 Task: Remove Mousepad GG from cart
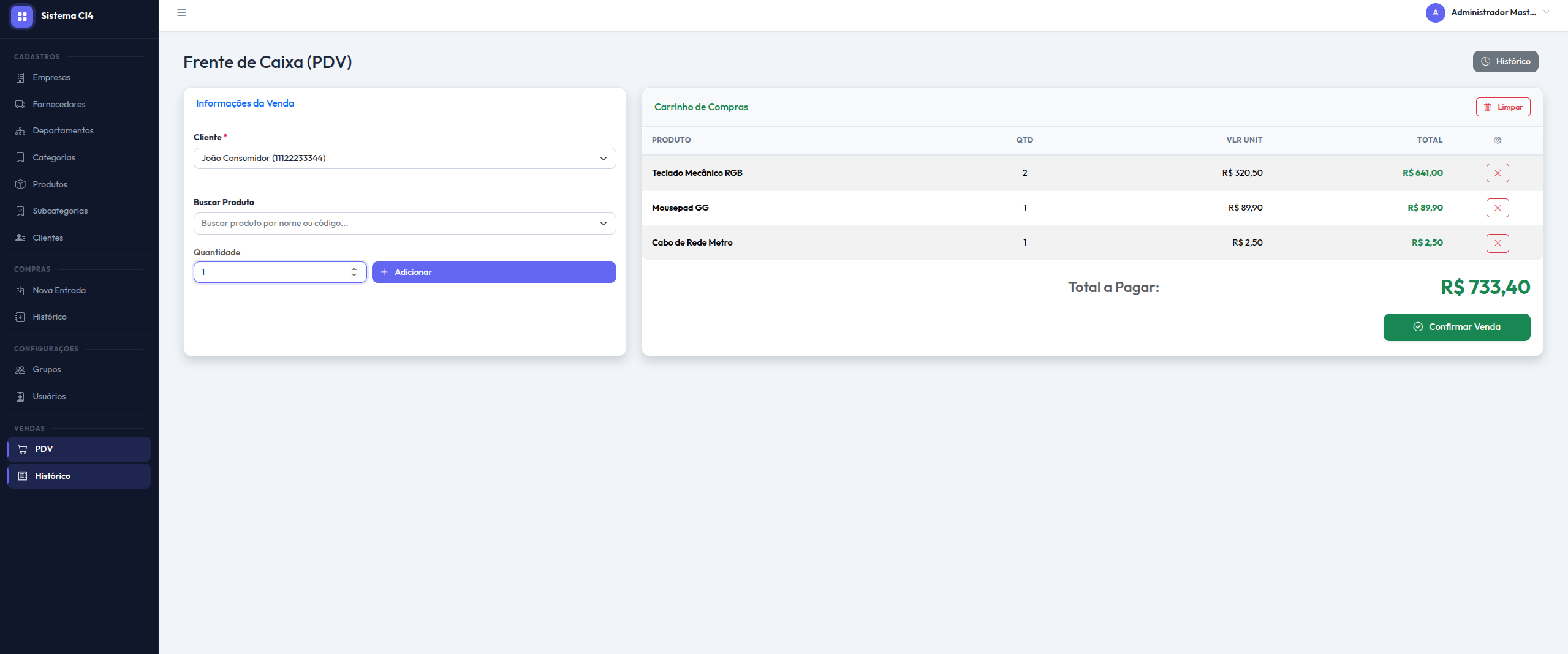[1497, 208]
